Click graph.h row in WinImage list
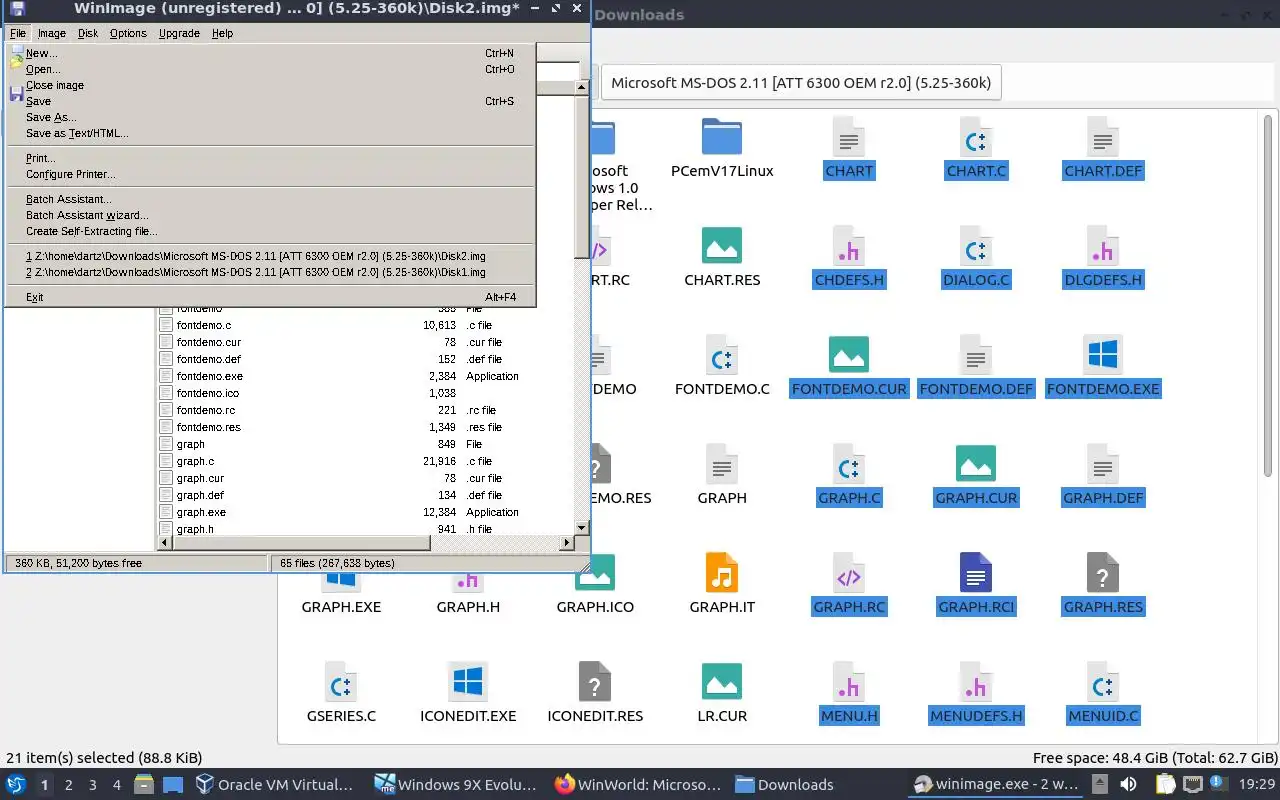Viewport: 1280px width, 800px height. tap(365, 529)
